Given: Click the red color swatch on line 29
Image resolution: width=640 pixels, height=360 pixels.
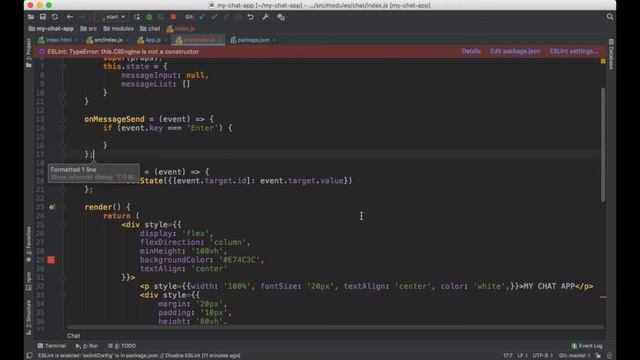Looking at the screenshot, I should point(51,260).
